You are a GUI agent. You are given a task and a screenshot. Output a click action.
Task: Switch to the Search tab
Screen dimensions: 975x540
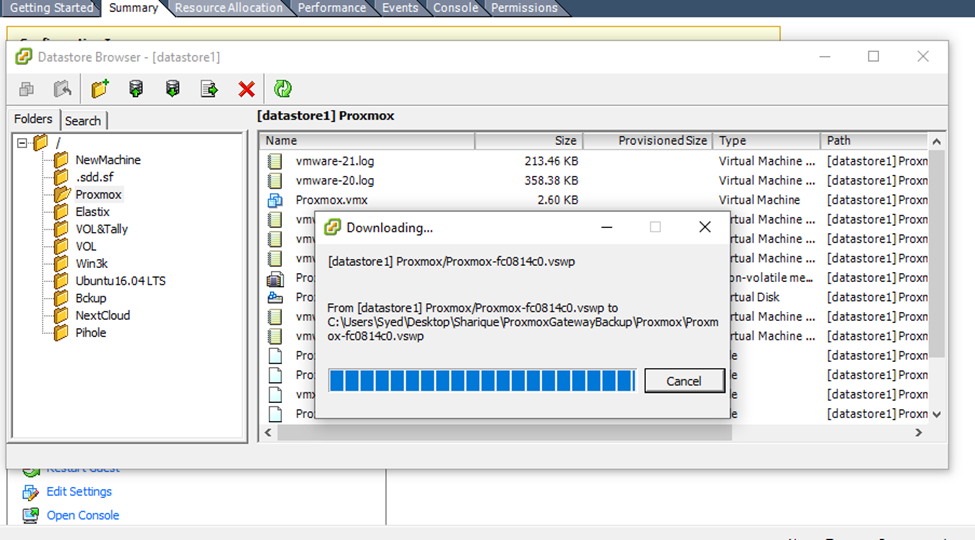83,120
